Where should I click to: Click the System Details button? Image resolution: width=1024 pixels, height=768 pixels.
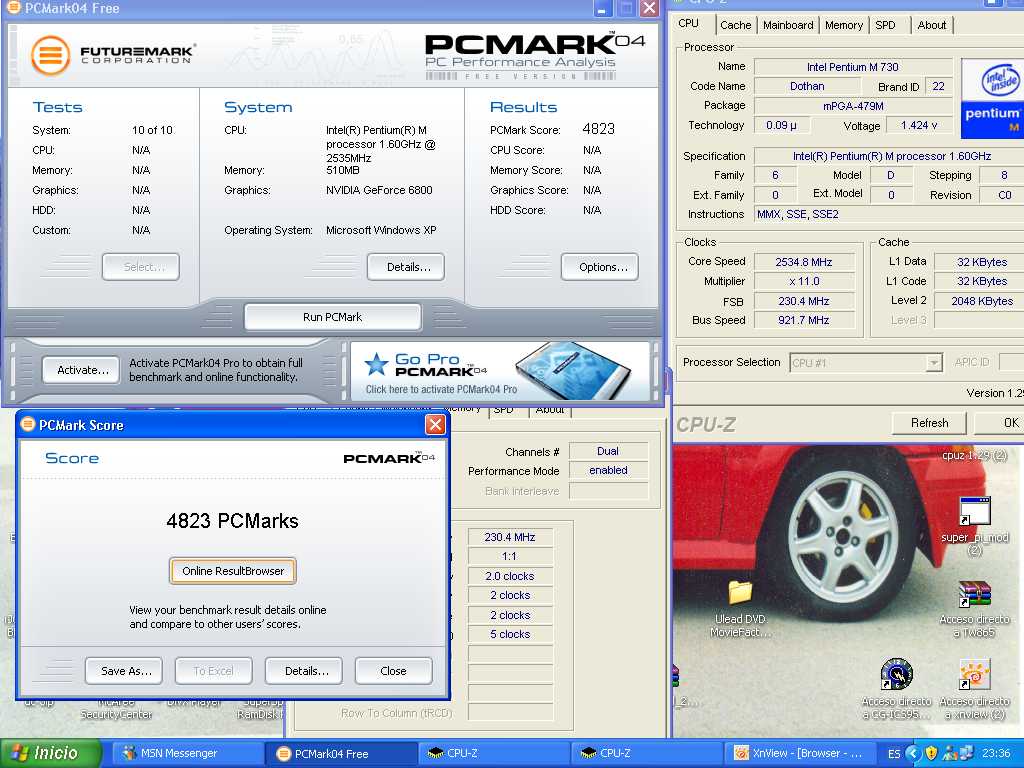click(x=408, y=267)
